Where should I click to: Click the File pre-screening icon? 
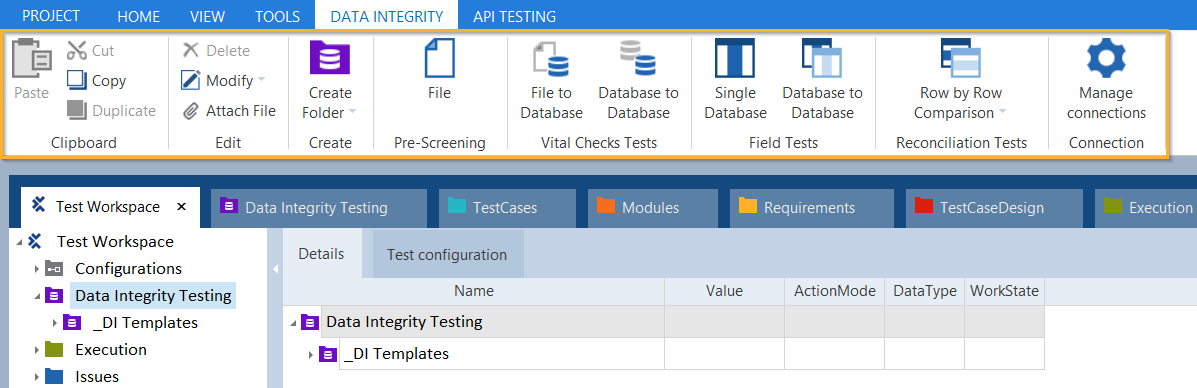(x=439, y=58)
